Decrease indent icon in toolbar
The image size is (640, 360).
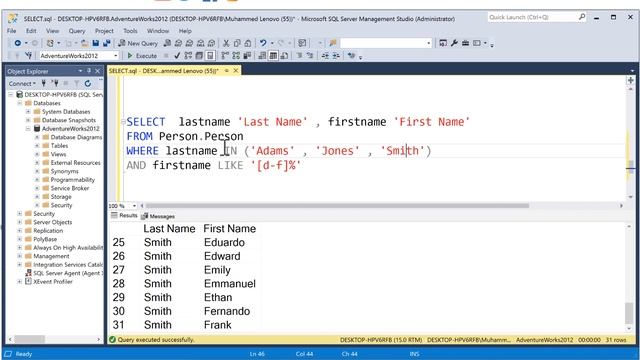[325, 56]
